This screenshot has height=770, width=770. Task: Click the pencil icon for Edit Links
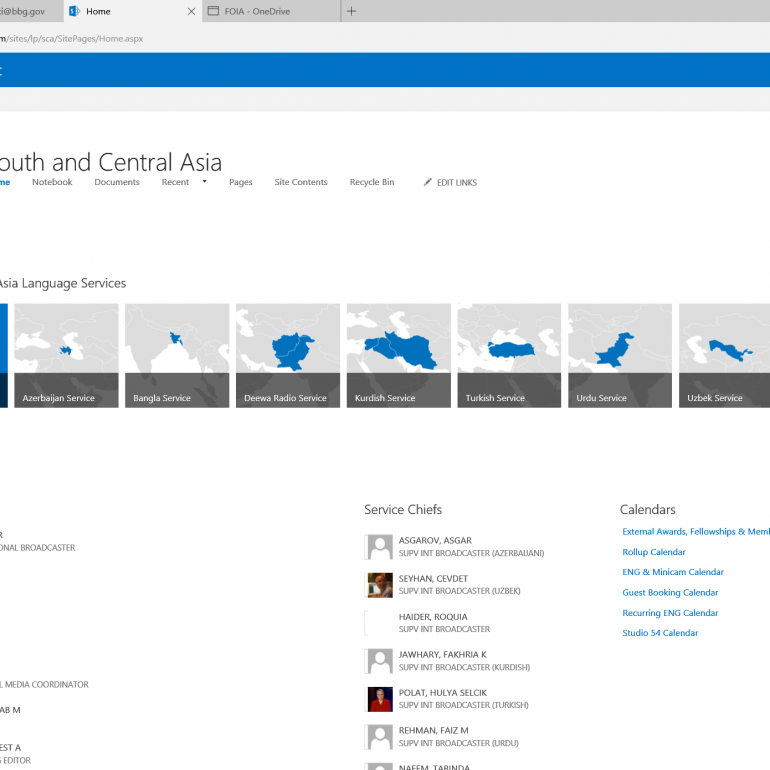coord(428,182)
